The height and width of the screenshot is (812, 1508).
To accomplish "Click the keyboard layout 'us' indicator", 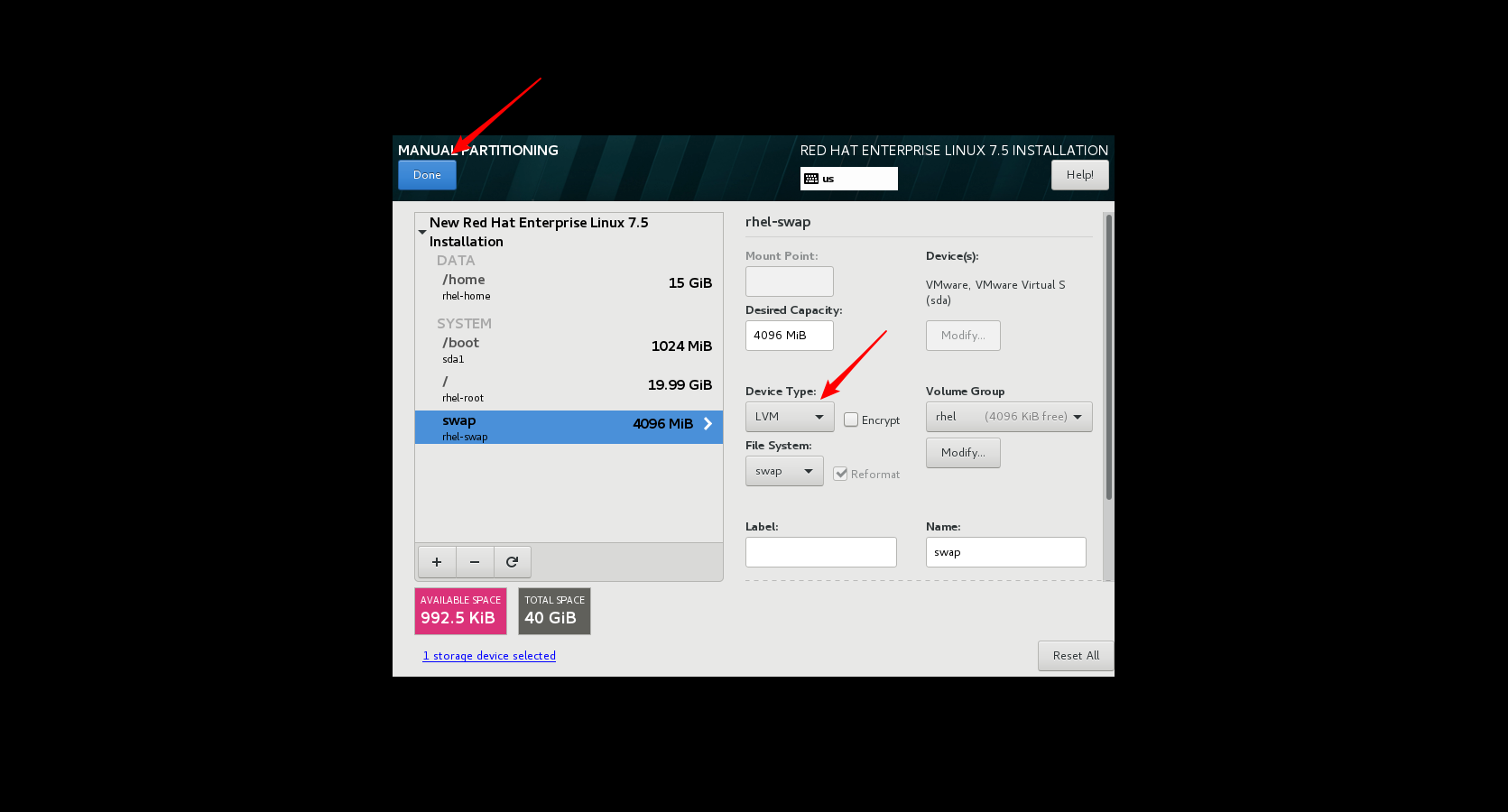I will coord(848,179).
